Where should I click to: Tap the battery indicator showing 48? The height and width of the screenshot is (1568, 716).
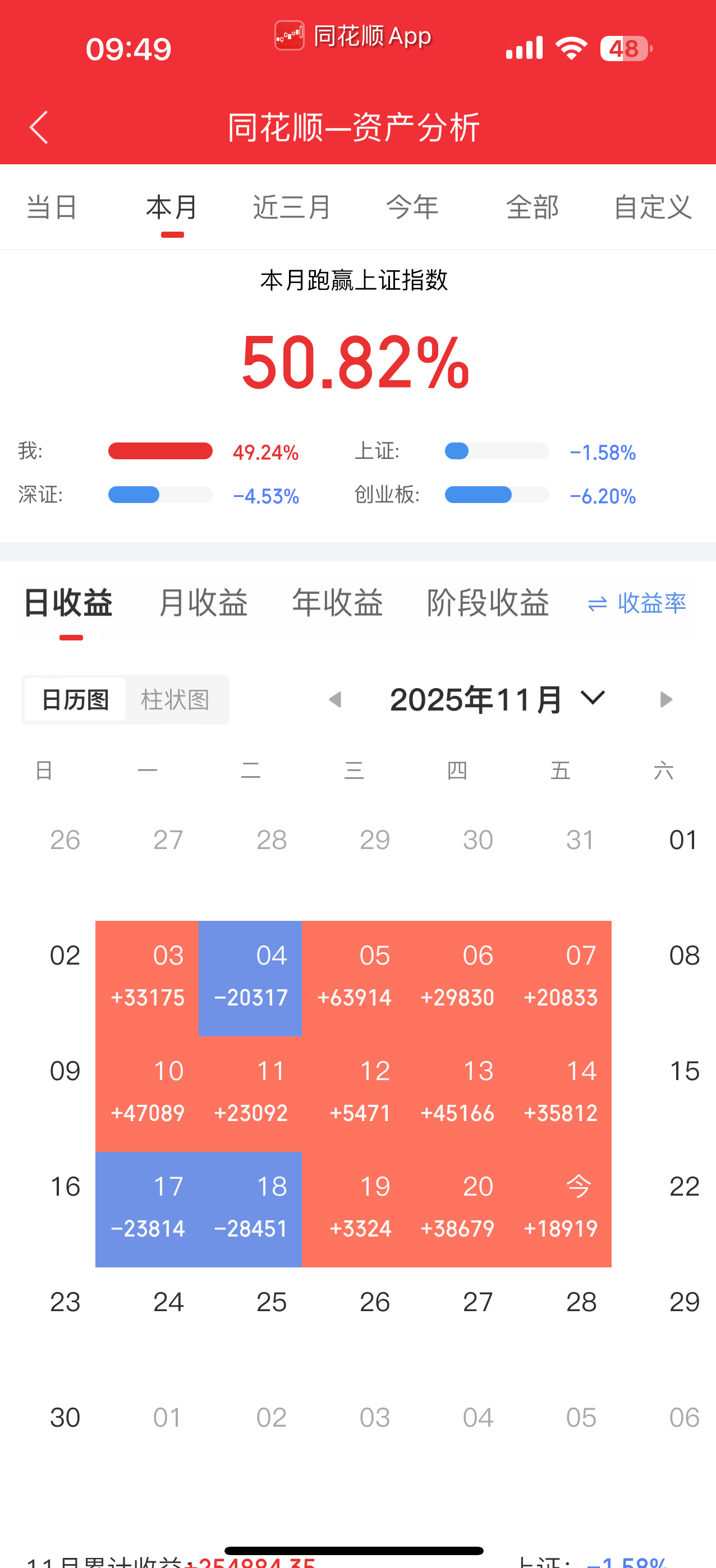[626, 48]
